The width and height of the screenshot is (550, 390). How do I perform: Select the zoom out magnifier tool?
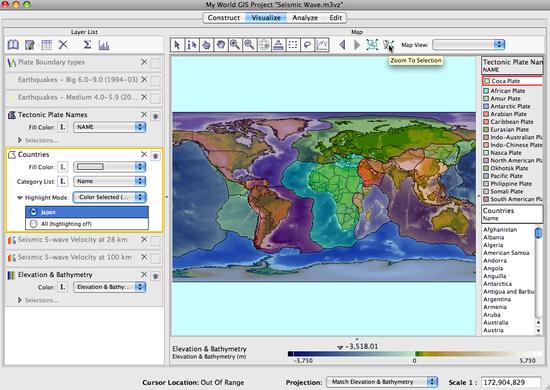click(x=249, y=45)
